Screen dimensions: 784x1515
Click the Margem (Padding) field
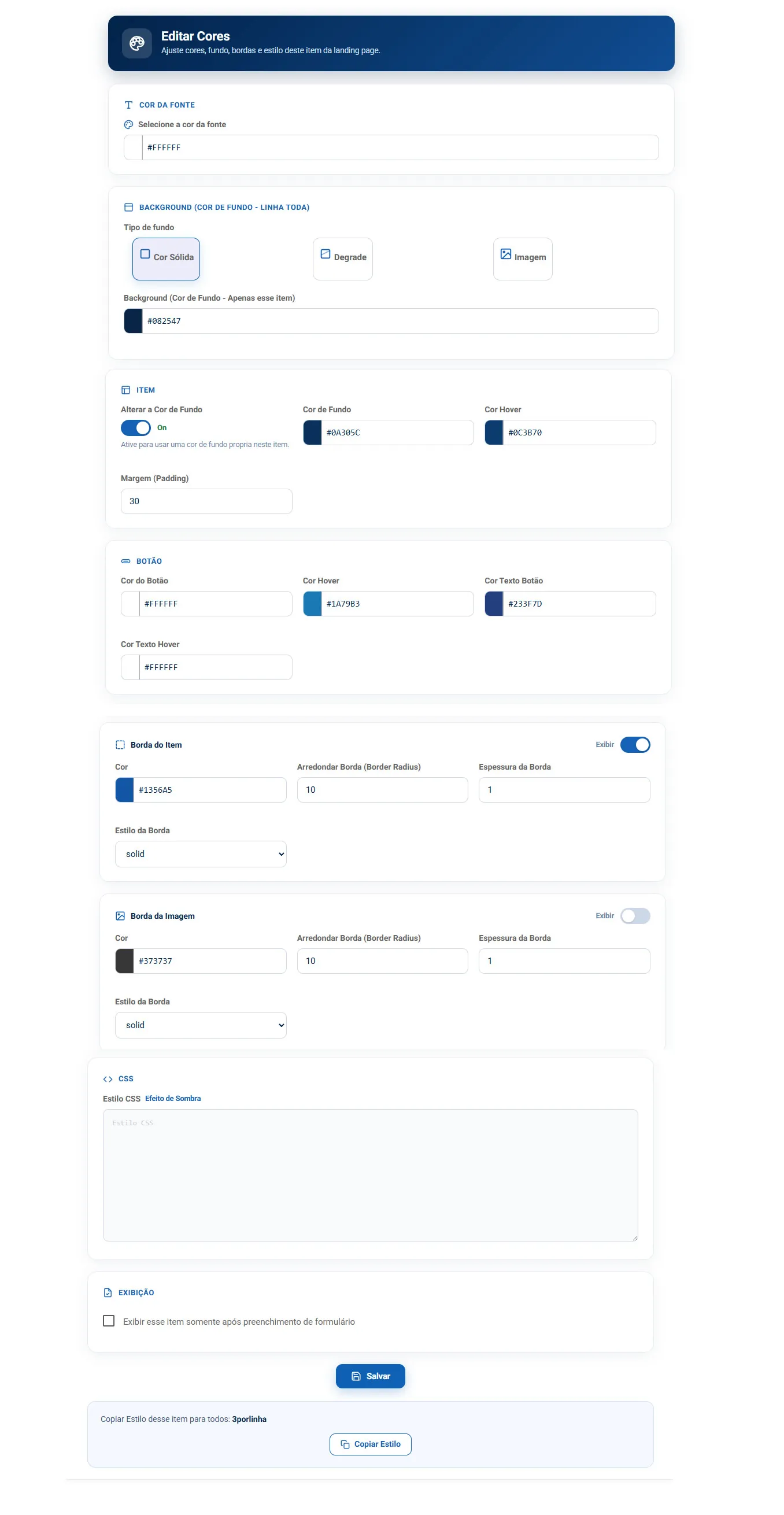click(x=206, y=502)
